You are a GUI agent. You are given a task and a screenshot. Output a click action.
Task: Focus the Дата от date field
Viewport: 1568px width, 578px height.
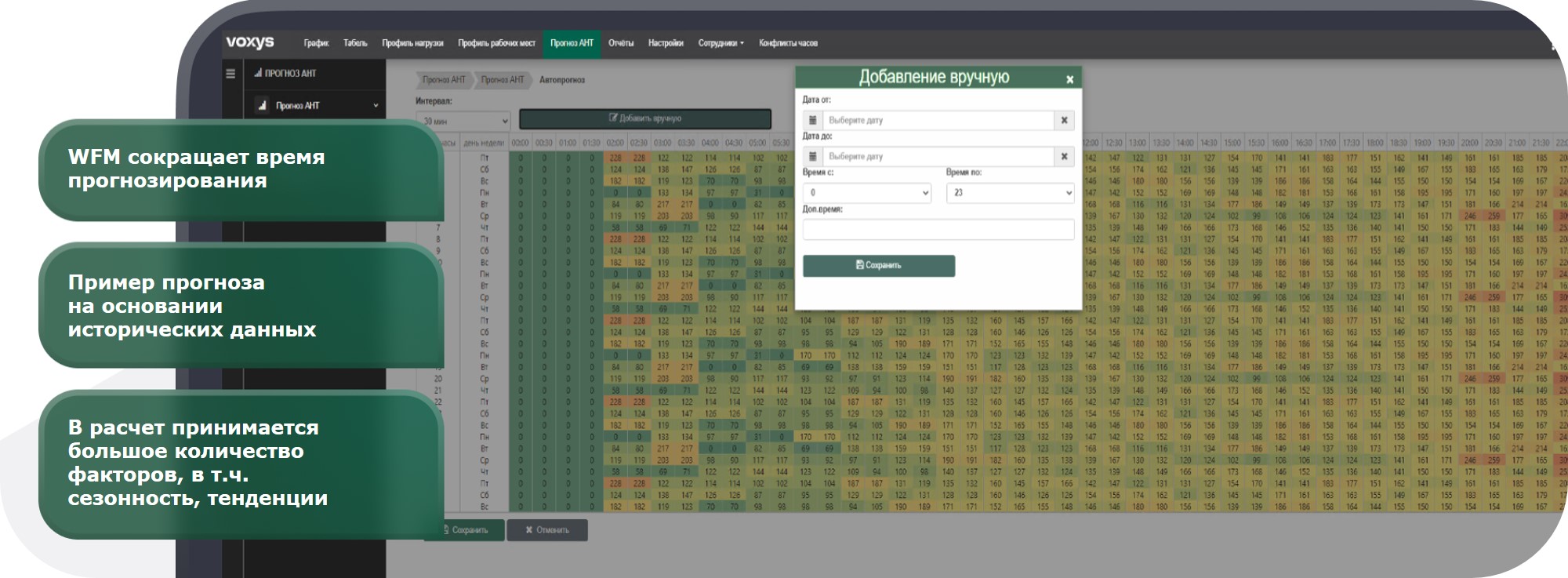(x=938, y=120)
